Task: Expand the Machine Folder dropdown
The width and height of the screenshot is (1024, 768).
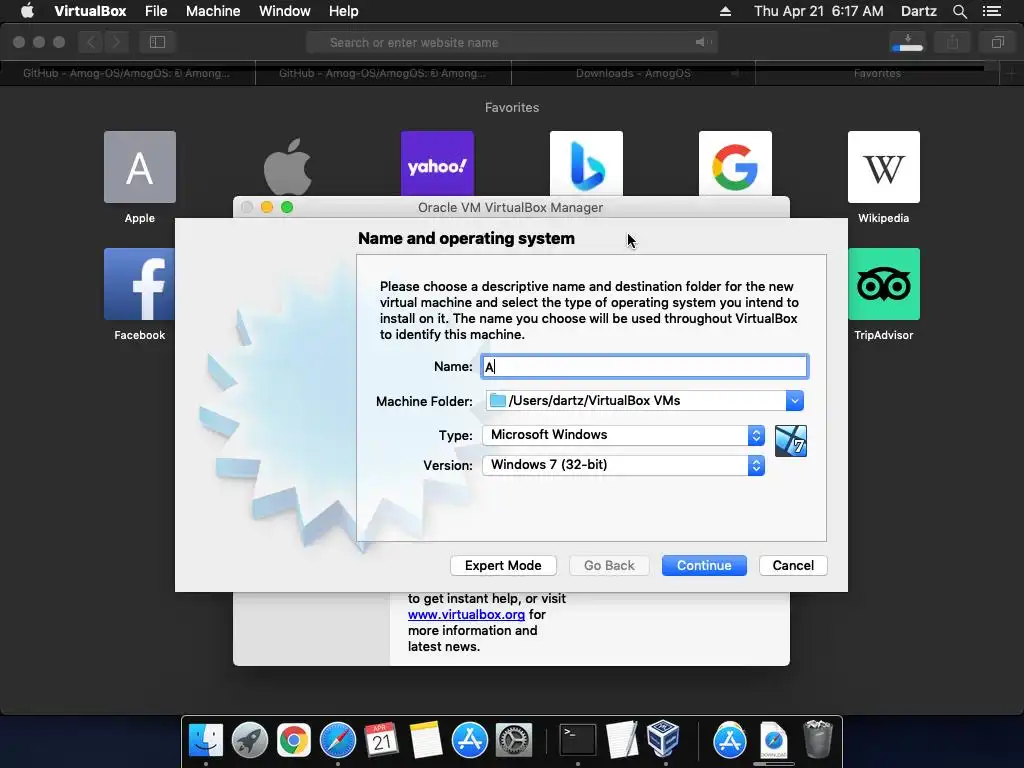Action: [x=794, y=400]
